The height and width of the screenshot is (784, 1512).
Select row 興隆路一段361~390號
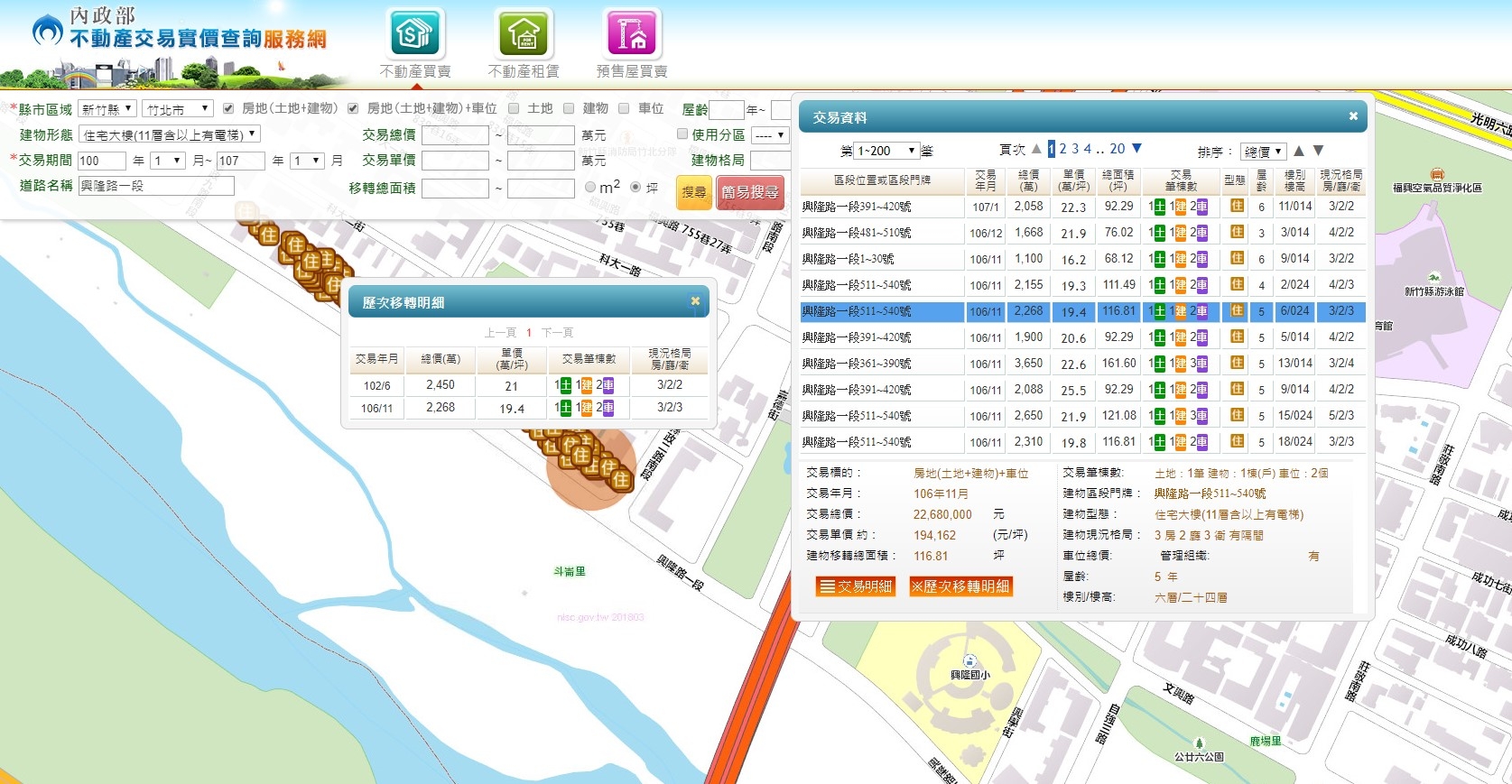tap(1082, 364)
